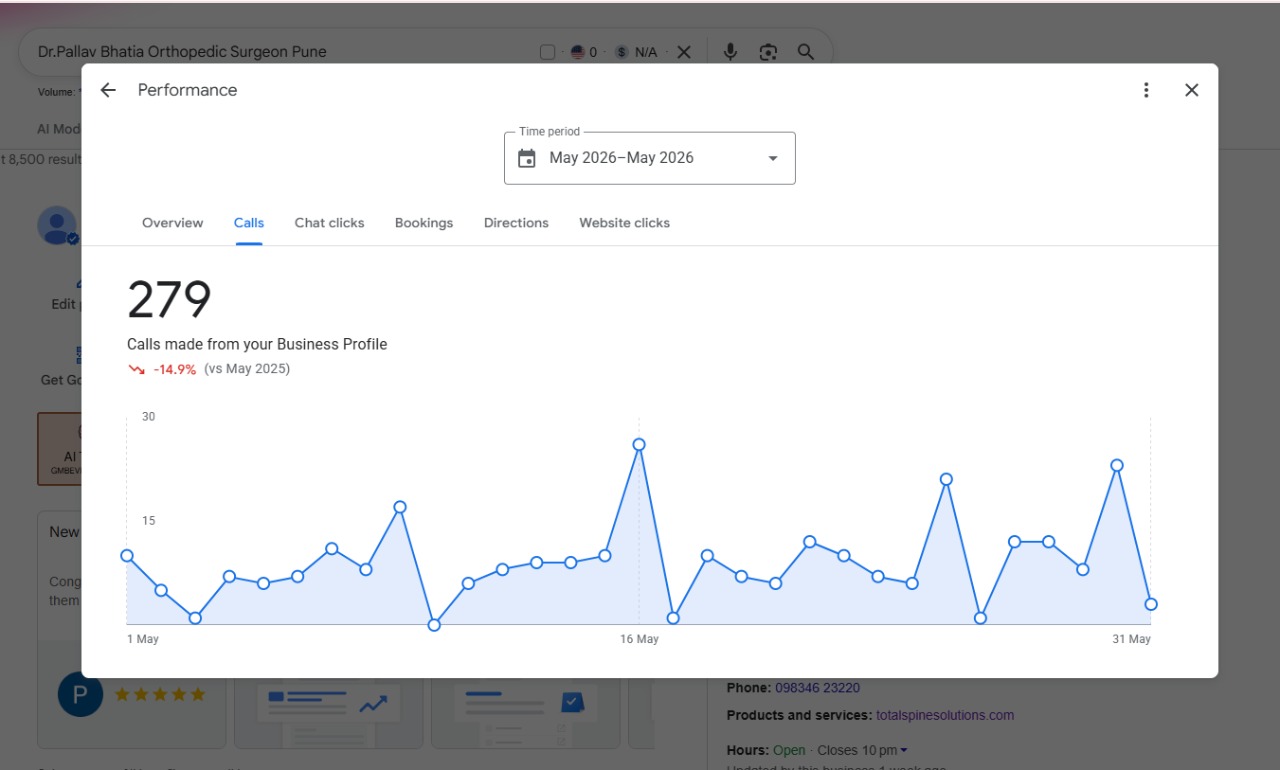The image size is (1280, 770).
Task: Open the totalspinesolutions.com link
Action: pos(945,715)
